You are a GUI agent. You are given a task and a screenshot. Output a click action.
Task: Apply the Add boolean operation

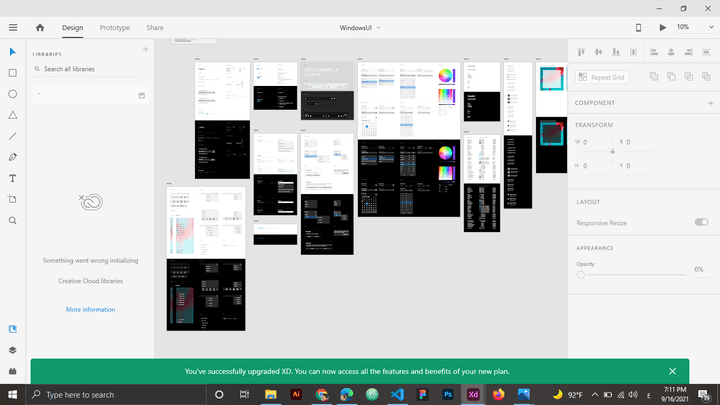tap(654, 77)
